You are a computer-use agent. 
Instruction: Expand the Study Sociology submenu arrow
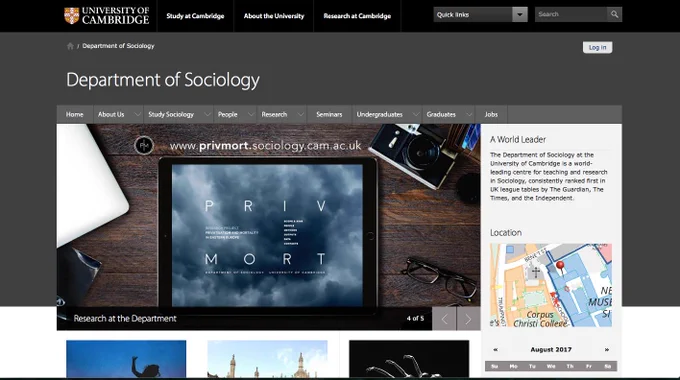207,115
